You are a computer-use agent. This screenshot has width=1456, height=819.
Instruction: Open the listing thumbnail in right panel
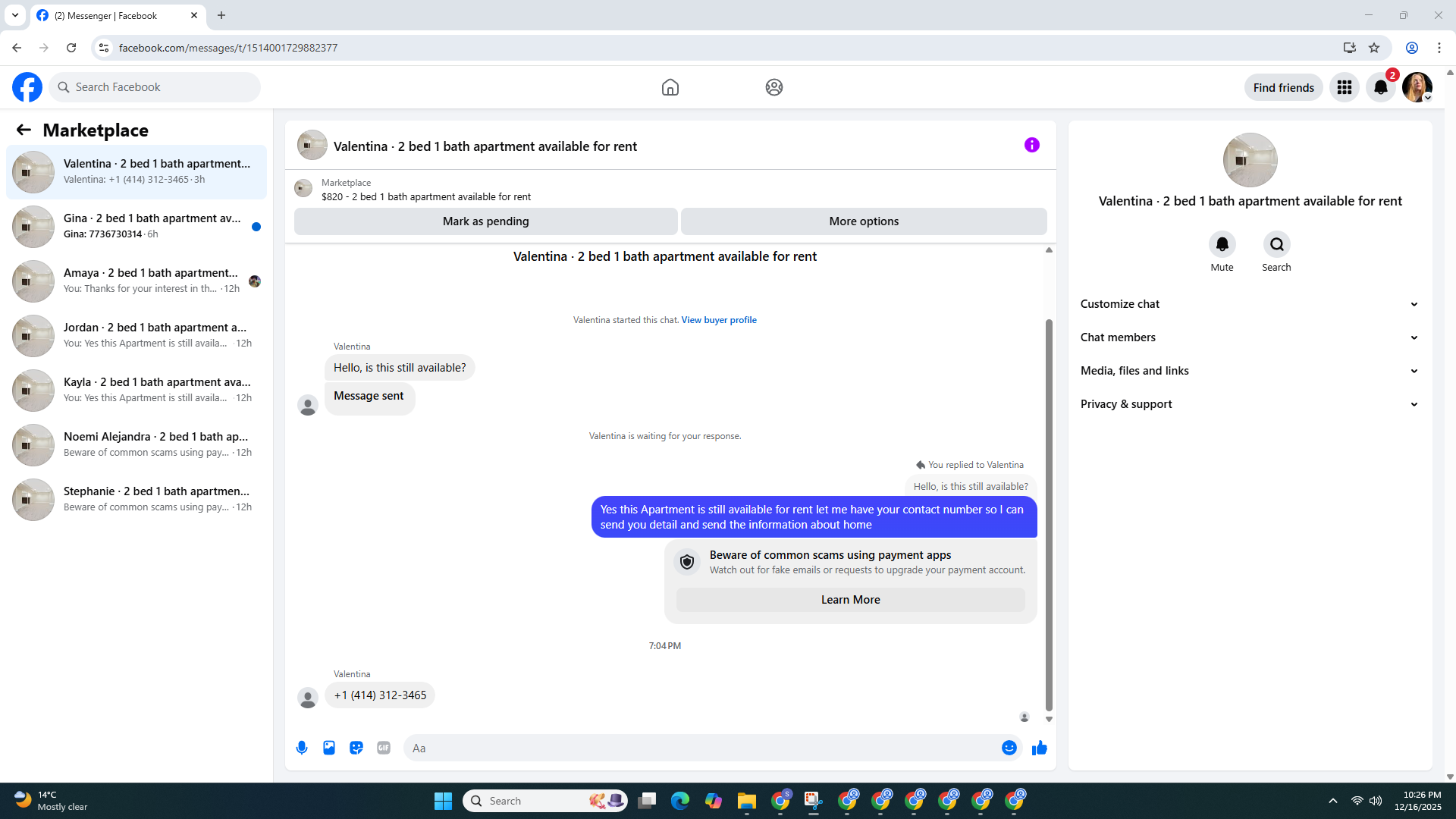click(1250, 160)
